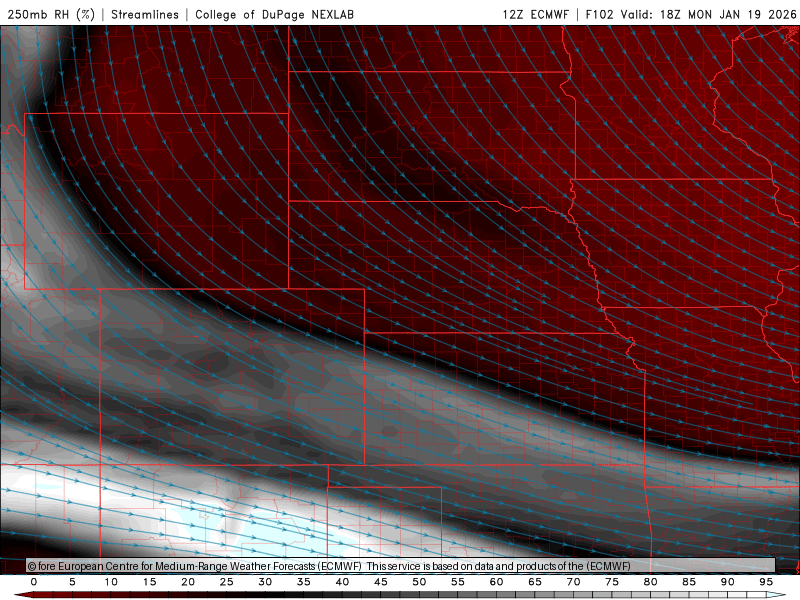Click the "15" value on the color scale
Screen dimensions: 800x600
(149, 582)
